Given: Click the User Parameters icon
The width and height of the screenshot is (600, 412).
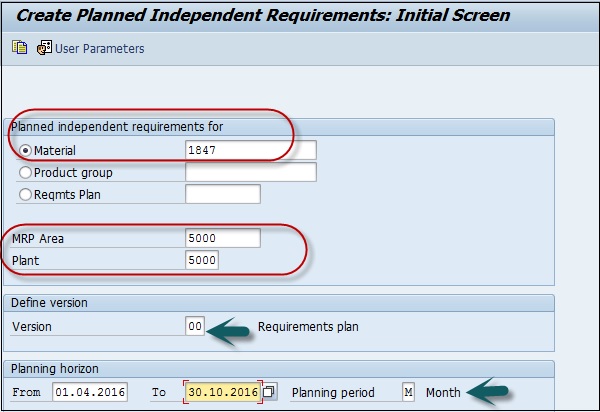Looking at the screenshot, I should point(44,48).
